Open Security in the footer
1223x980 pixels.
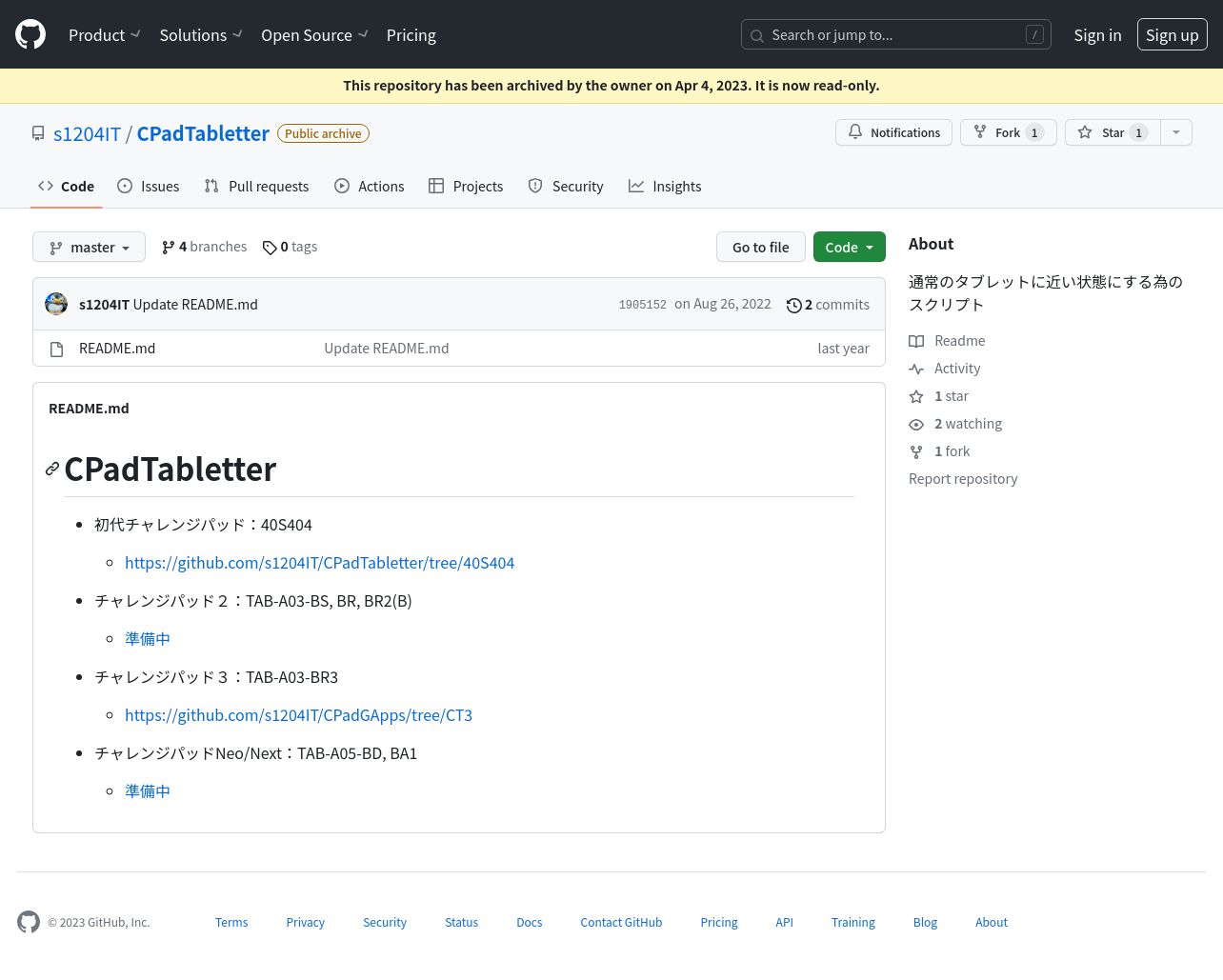tap(385, 923)
